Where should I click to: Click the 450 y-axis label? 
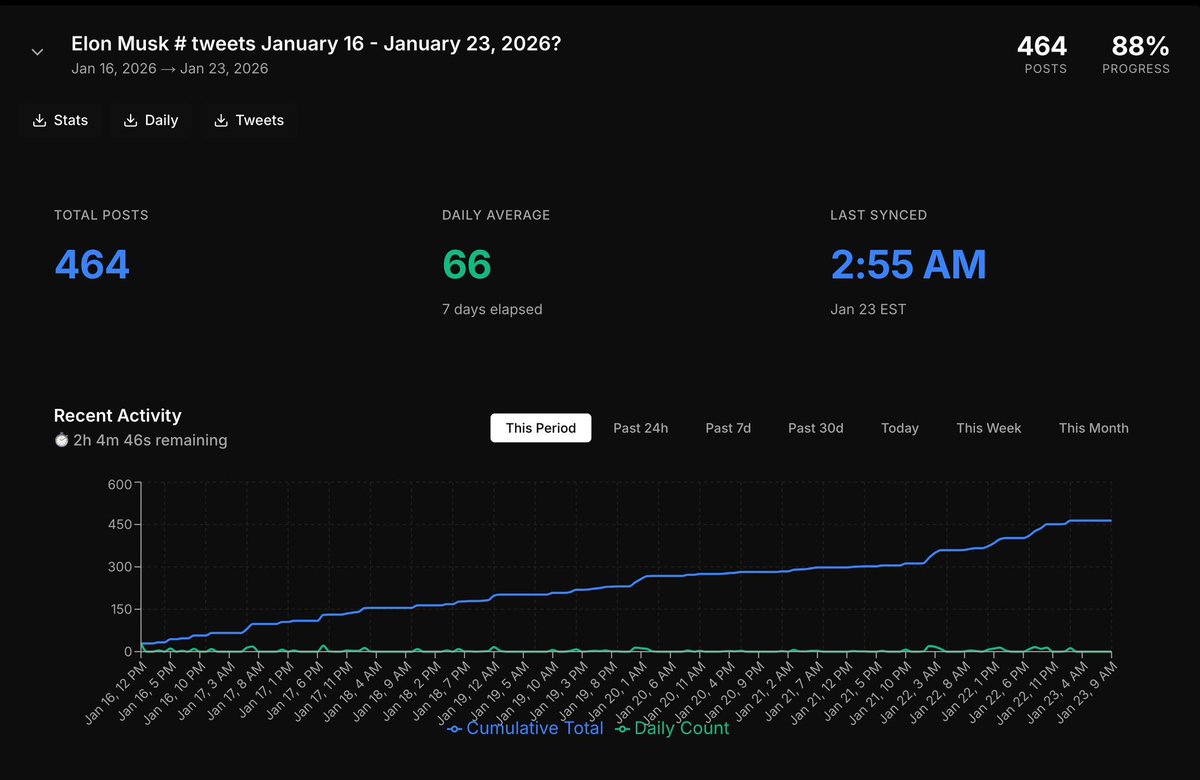tap(120, 525)
